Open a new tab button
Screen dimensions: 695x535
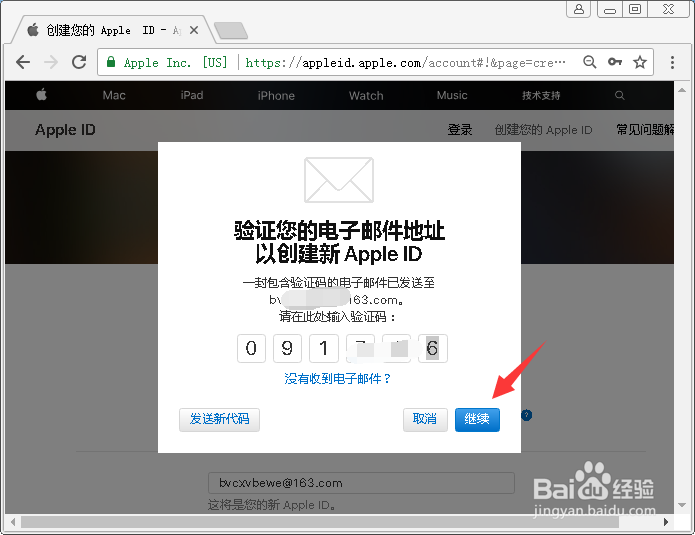230,31
